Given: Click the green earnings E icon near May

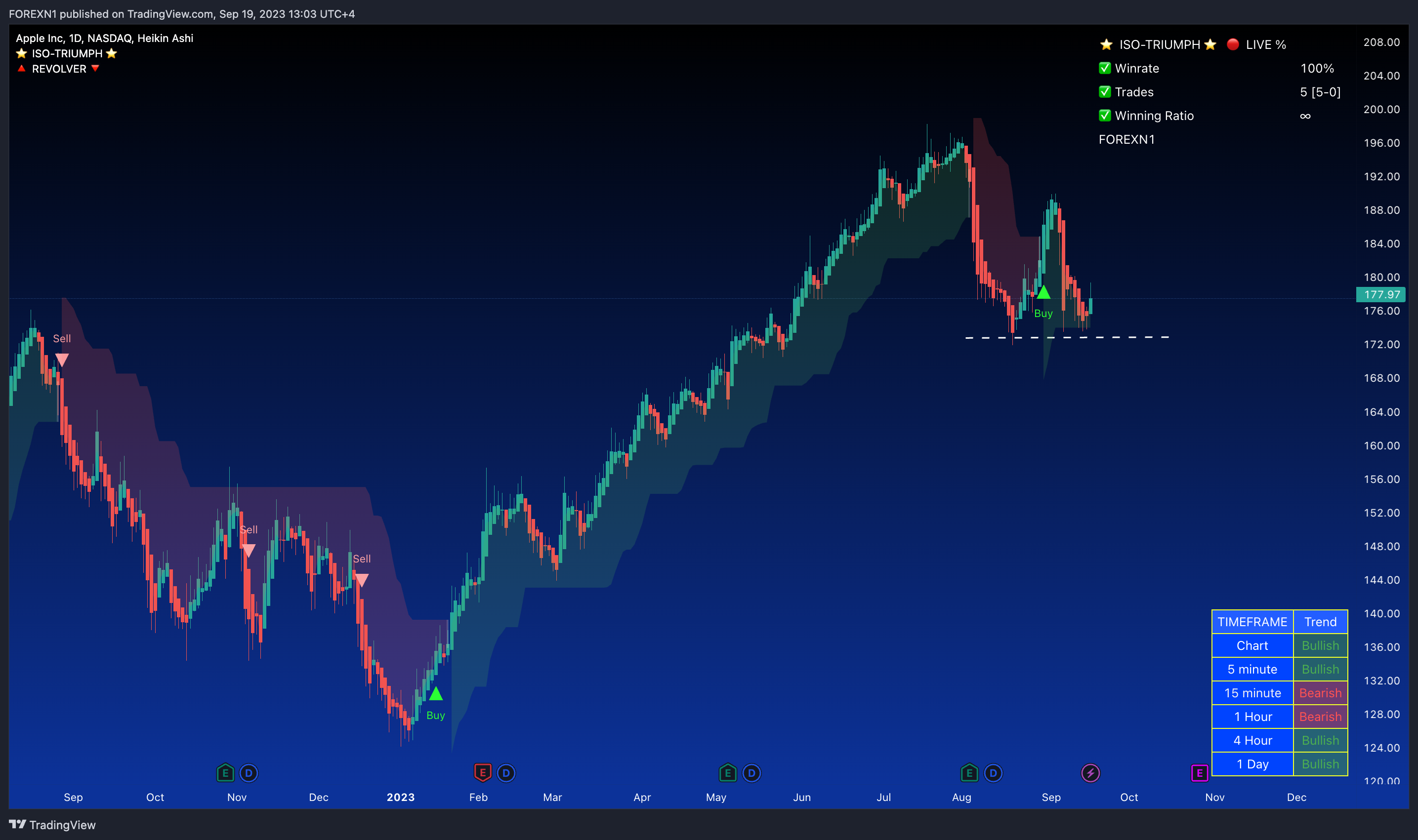Looking at the screenshot, I should (x=728, y=773).
